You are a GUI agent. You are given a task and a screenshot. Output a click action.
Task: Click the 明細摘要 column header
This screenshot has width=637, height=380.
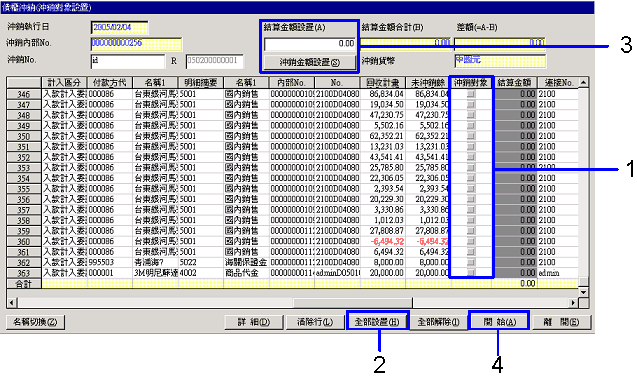(x=201, y=83)
